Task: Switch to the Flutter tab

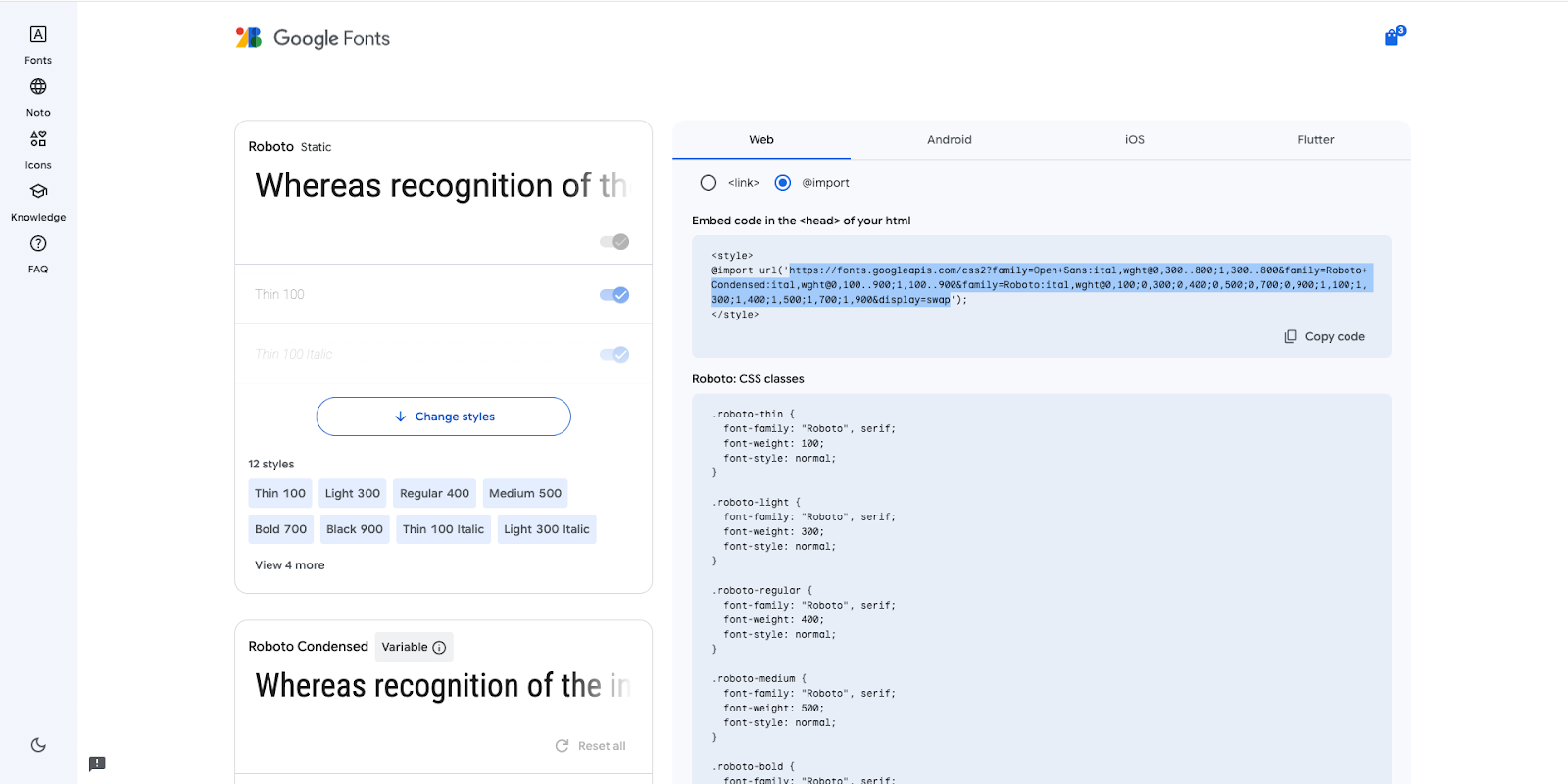Action: [1316, 140]
